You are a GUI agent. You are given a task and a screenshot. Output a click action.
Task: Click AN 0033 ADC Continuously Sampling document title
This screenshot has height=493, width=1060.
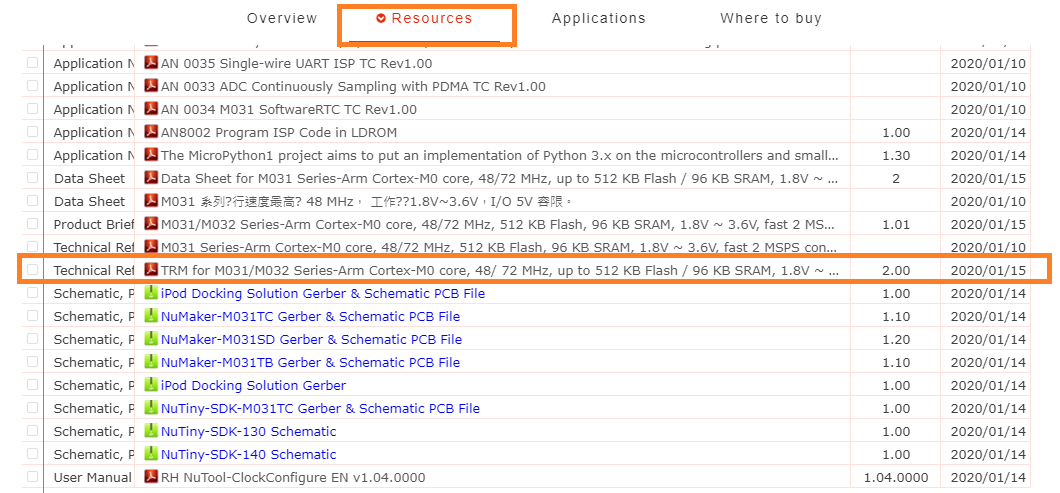click(x=353, y=86)
